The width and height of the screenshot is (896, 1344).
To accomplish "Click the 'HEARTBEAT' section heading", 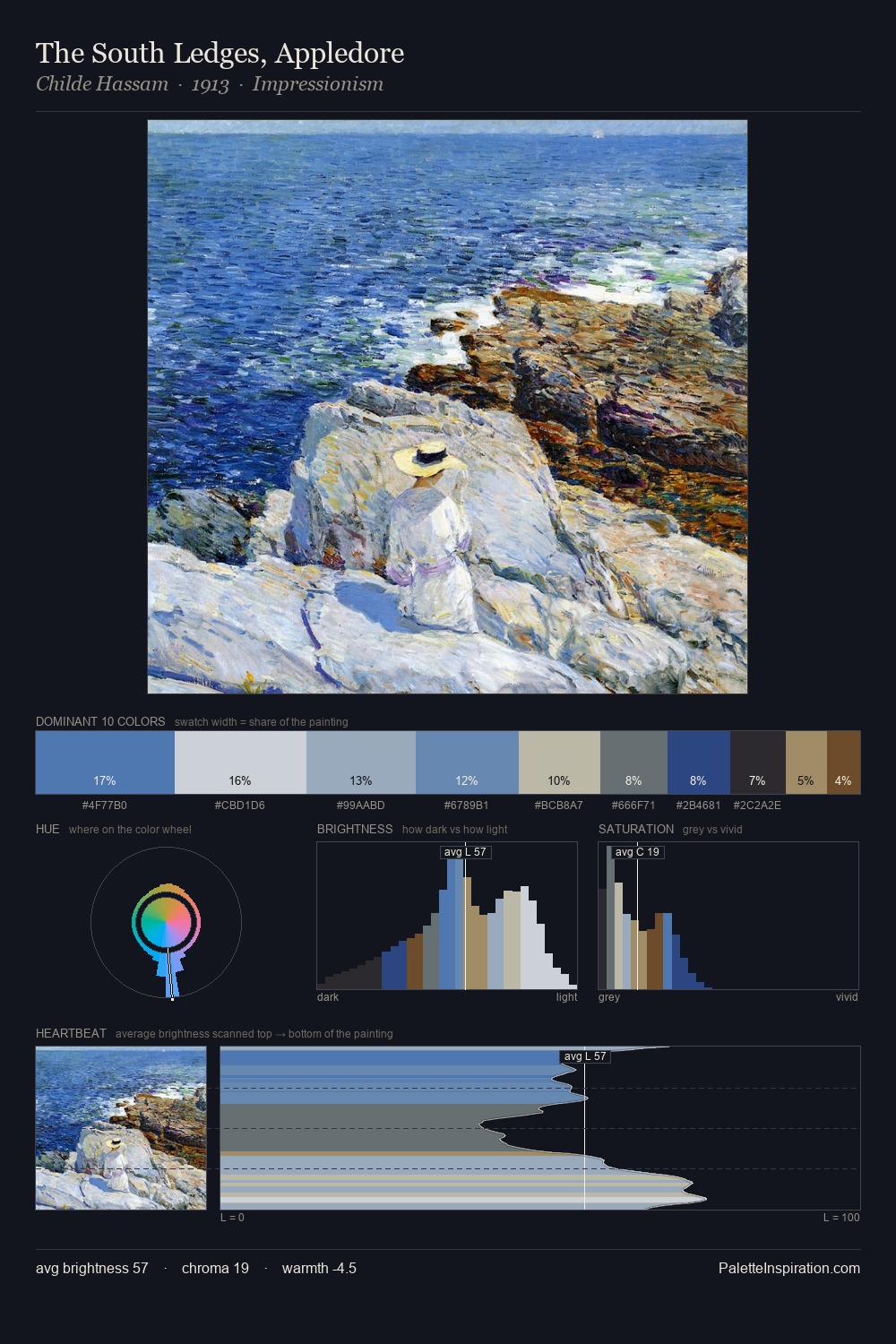I will pos(71,1033).
